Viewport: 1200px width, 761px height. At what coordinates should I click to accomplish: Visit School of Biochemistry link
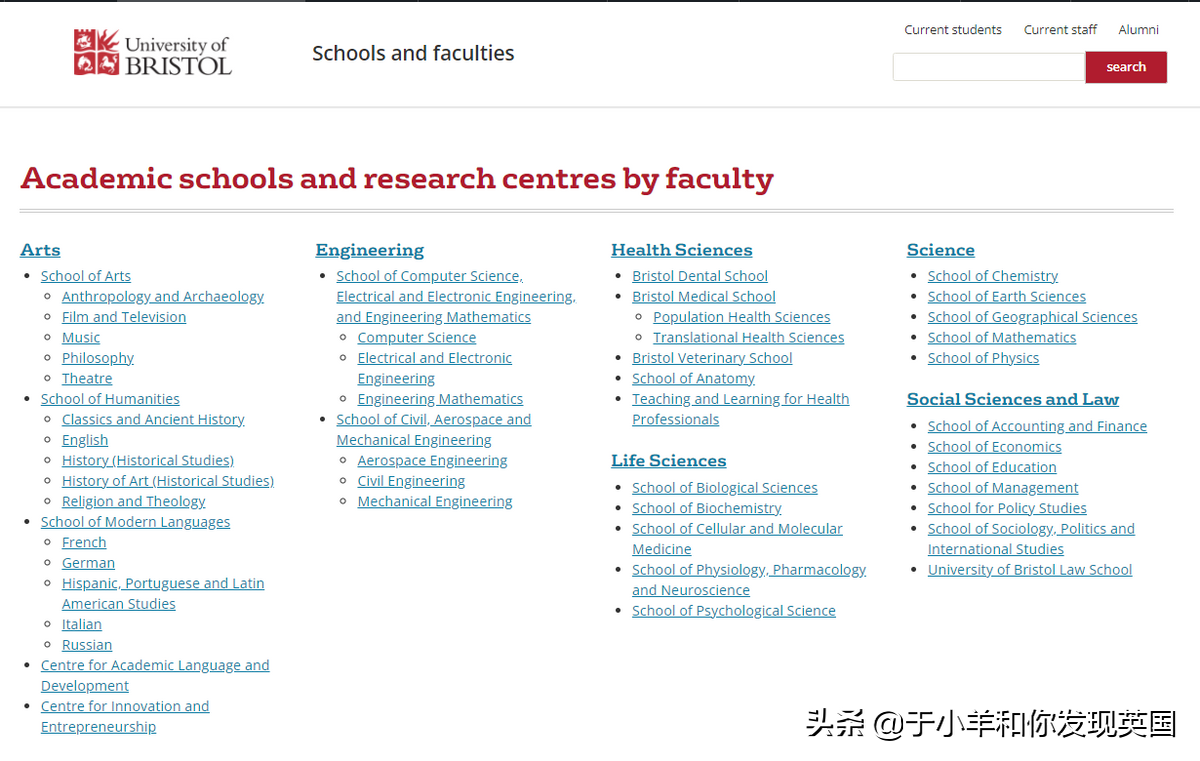pos(707,508)
